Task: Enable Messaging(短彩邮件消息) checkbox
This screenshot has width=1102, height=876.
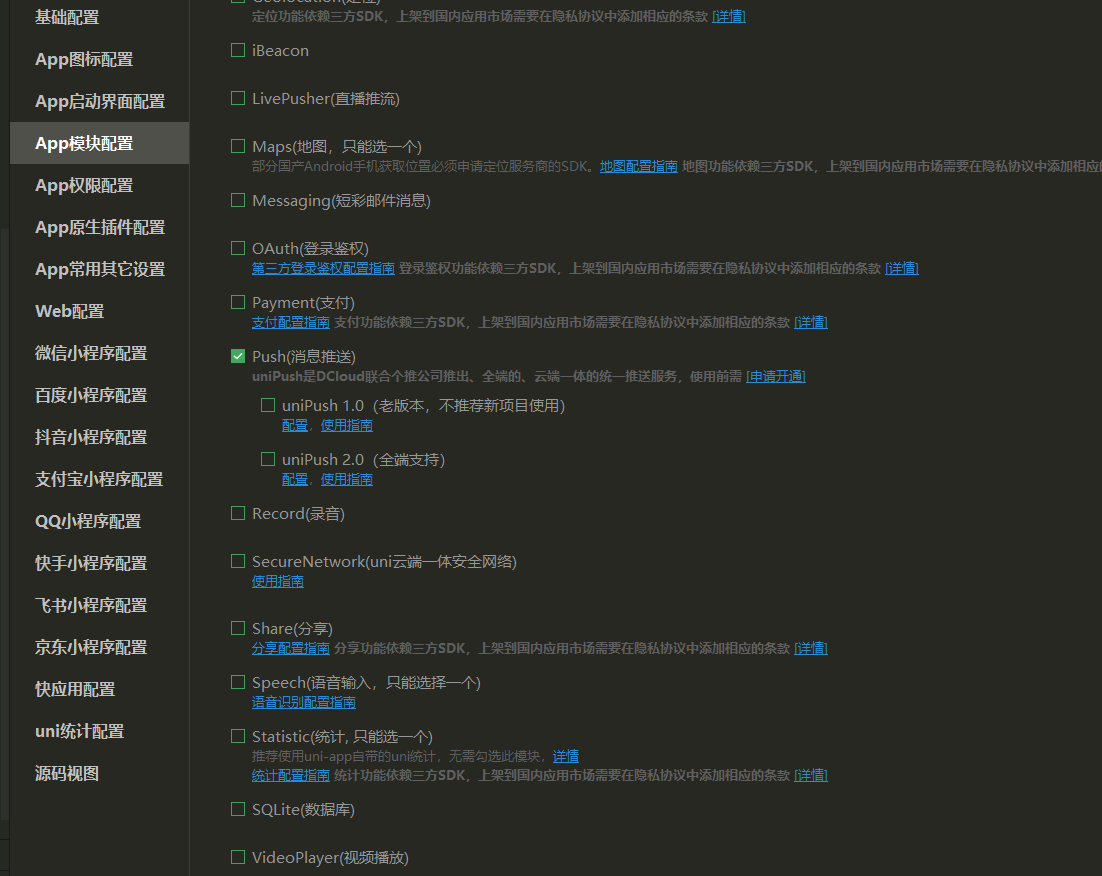Action: click(238, 200)
